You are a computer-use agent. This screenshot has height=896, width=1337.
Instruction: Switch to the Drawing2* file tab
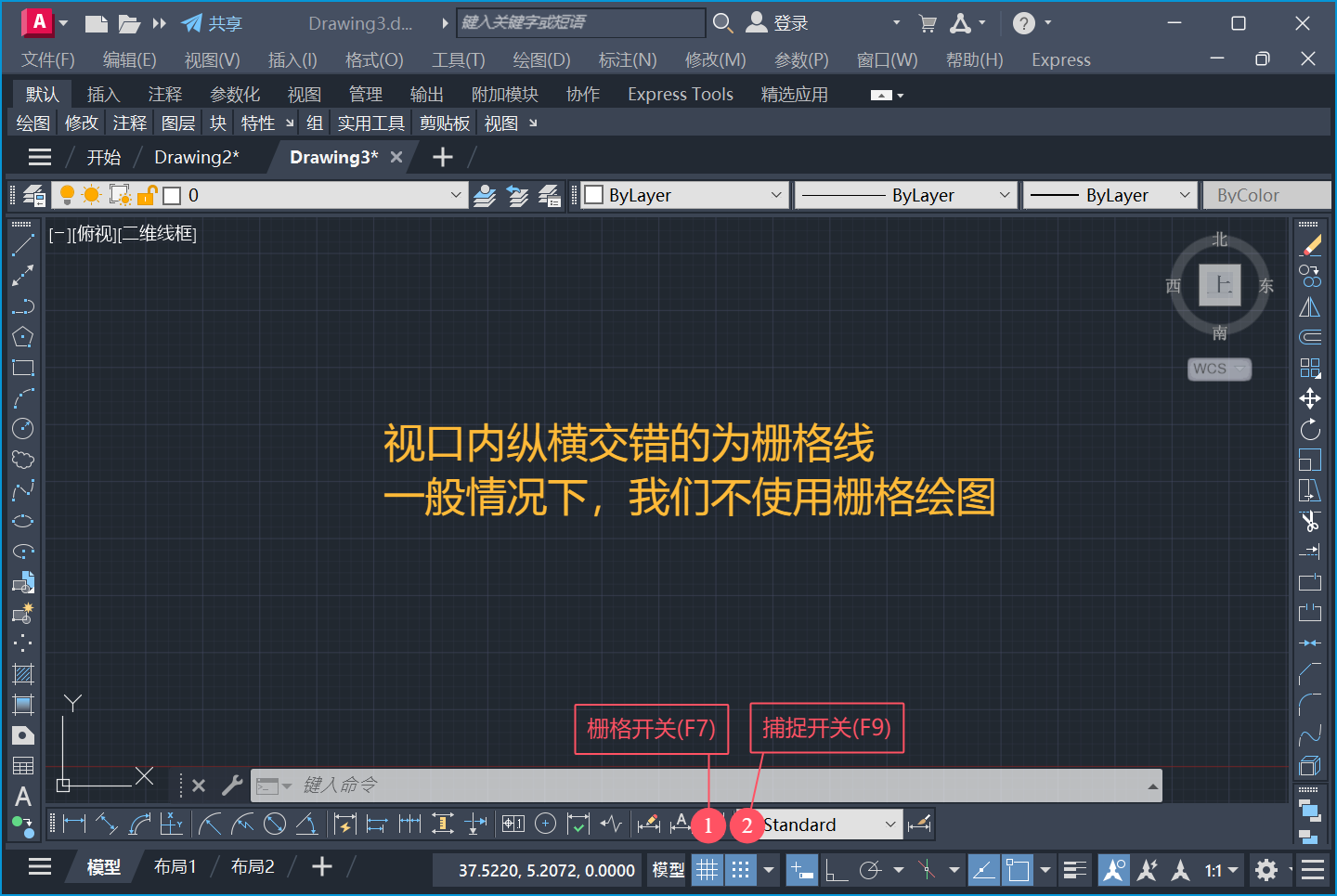click(x=197, y=157)
